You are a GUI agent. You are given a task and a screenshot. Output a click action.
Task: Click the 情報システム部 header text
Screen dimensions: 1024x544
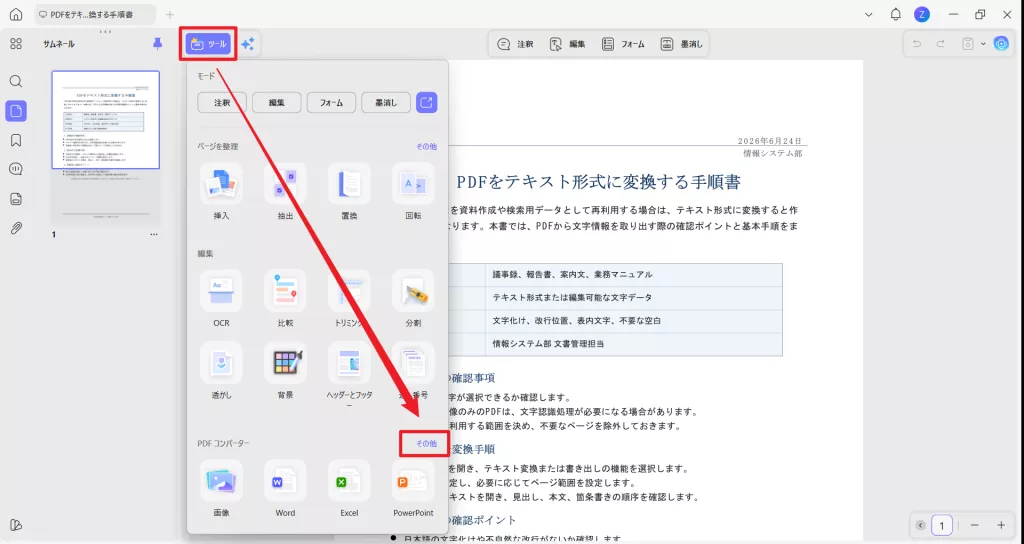(773, 153)
